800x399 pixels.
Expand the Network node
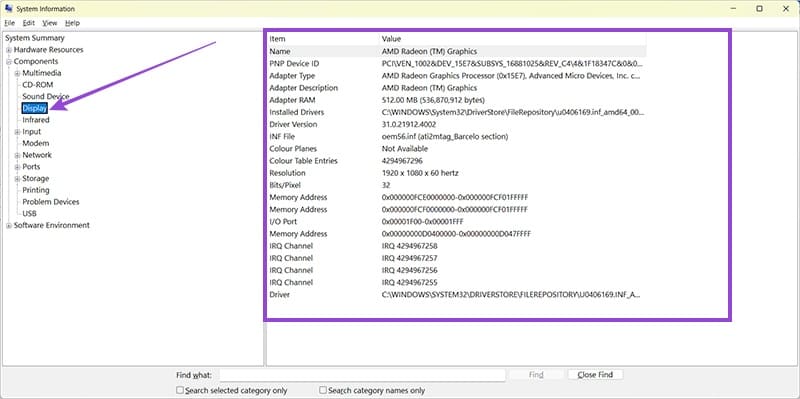[x=17, y=156]
